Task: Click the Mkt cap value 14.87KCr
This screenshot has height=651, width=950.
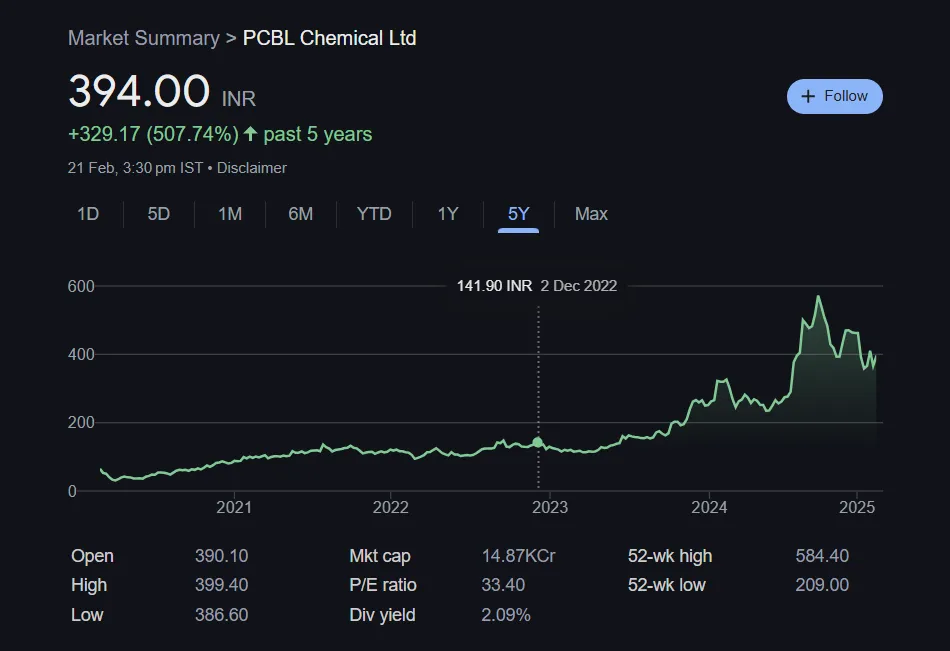Action: point(519,556)
